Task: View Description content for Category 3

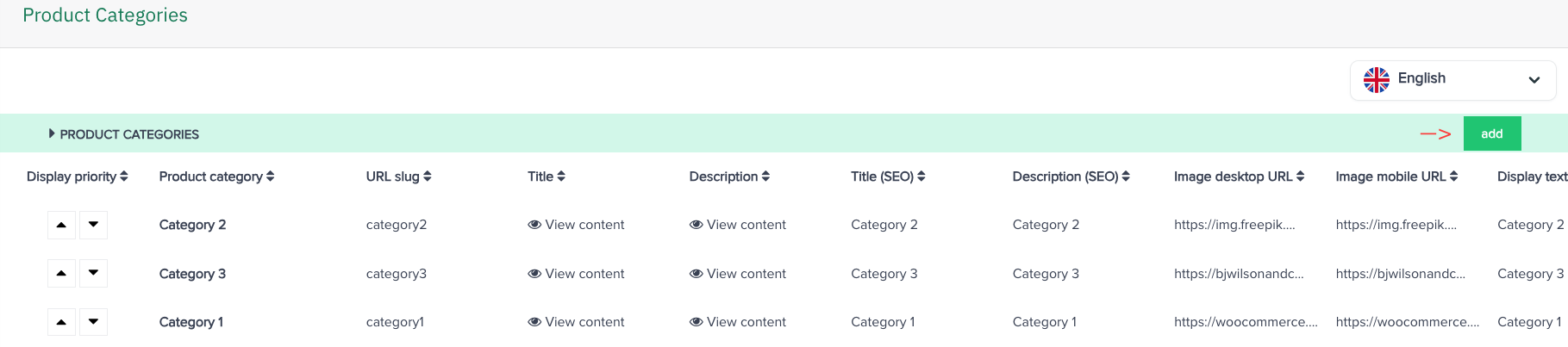Action: point(738,274)
